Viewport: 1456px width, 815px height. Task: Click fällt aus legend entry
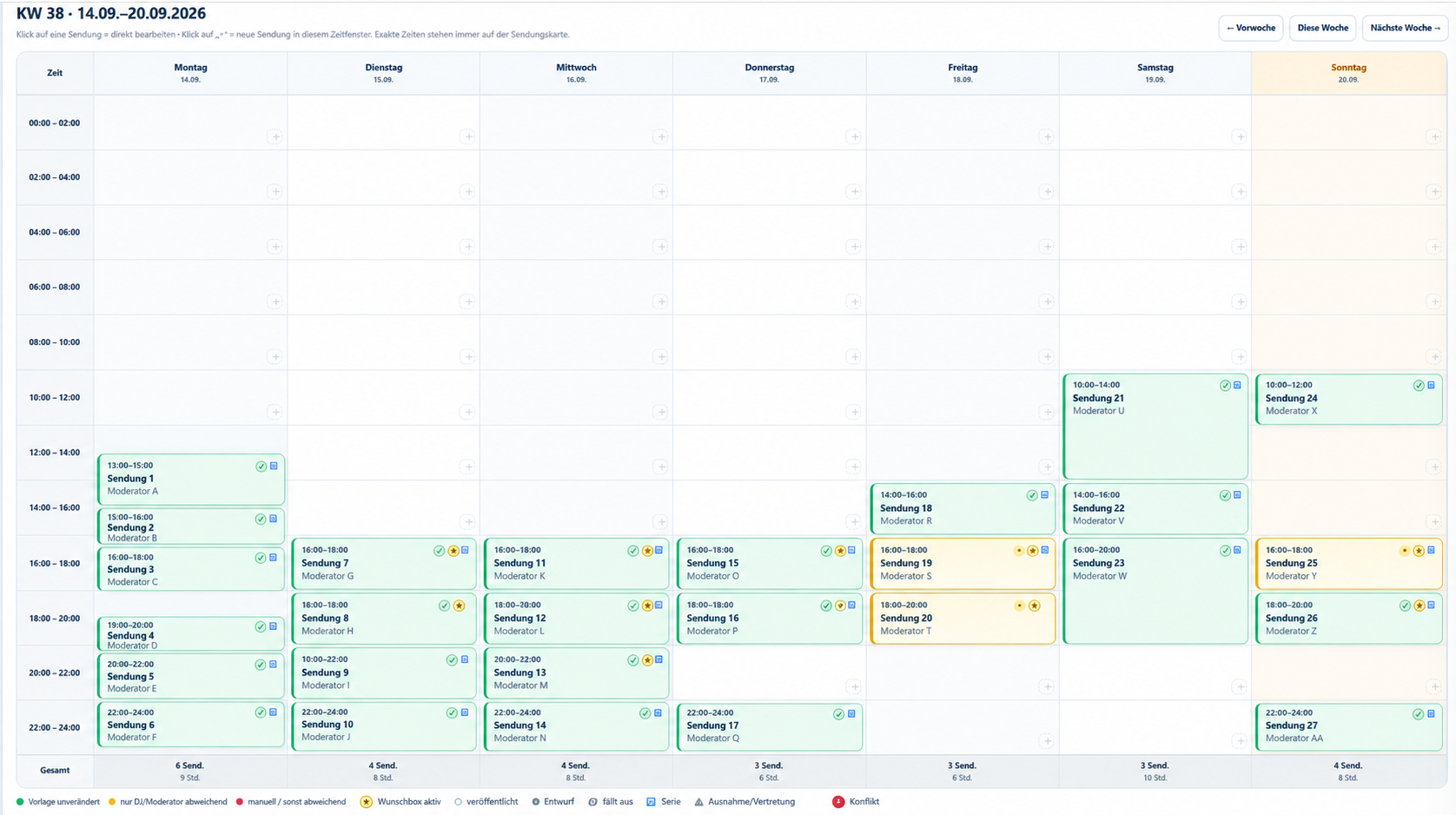(x=611, y=802)
